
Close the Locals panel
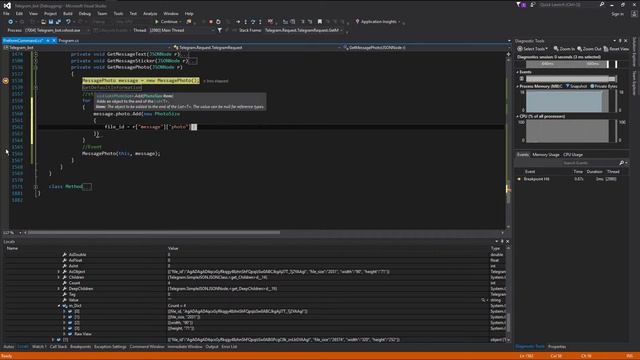point(507,242)
